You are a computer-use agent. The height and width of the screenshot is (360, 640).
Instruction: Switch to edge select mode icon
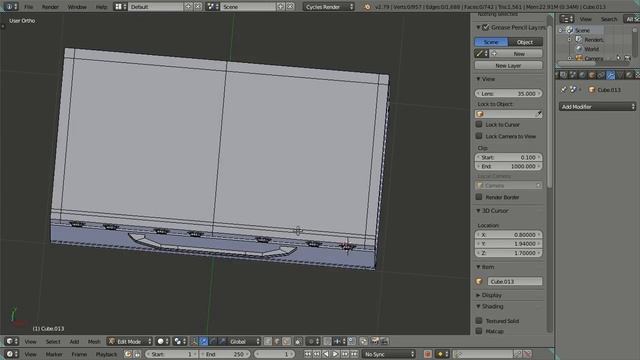(277, 341)
